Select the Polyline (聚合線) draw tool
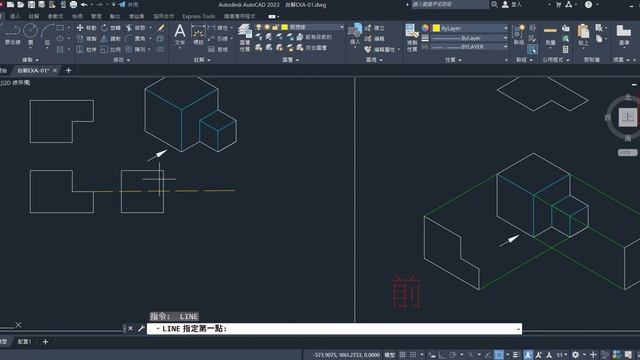The width and height of the screenshot is (640, 360). pos(12,33)
